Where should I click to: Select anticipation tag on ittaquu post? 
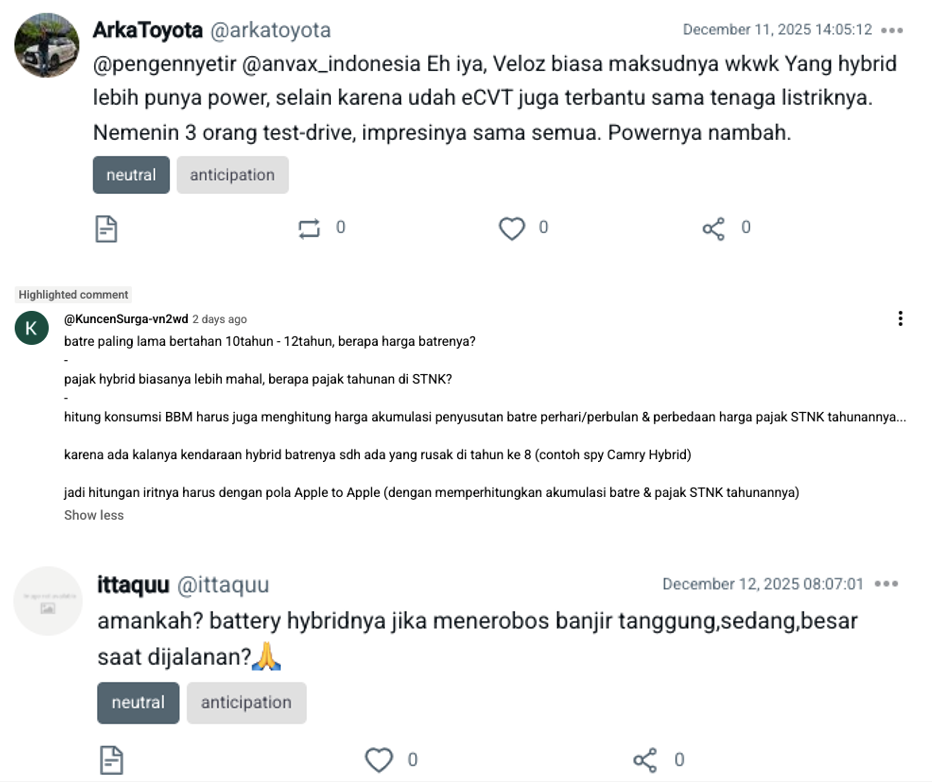[x=247, y=702]
